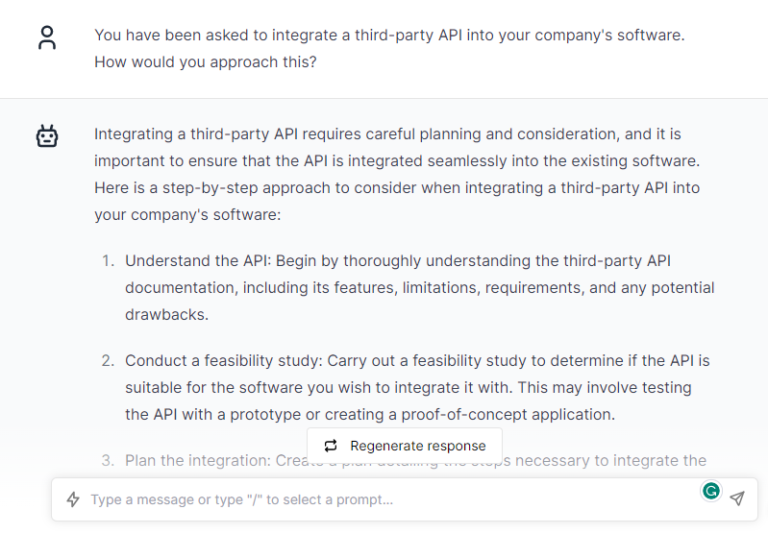Click list number marker 3
Screen dimensions: 768x534
[108, 461]
